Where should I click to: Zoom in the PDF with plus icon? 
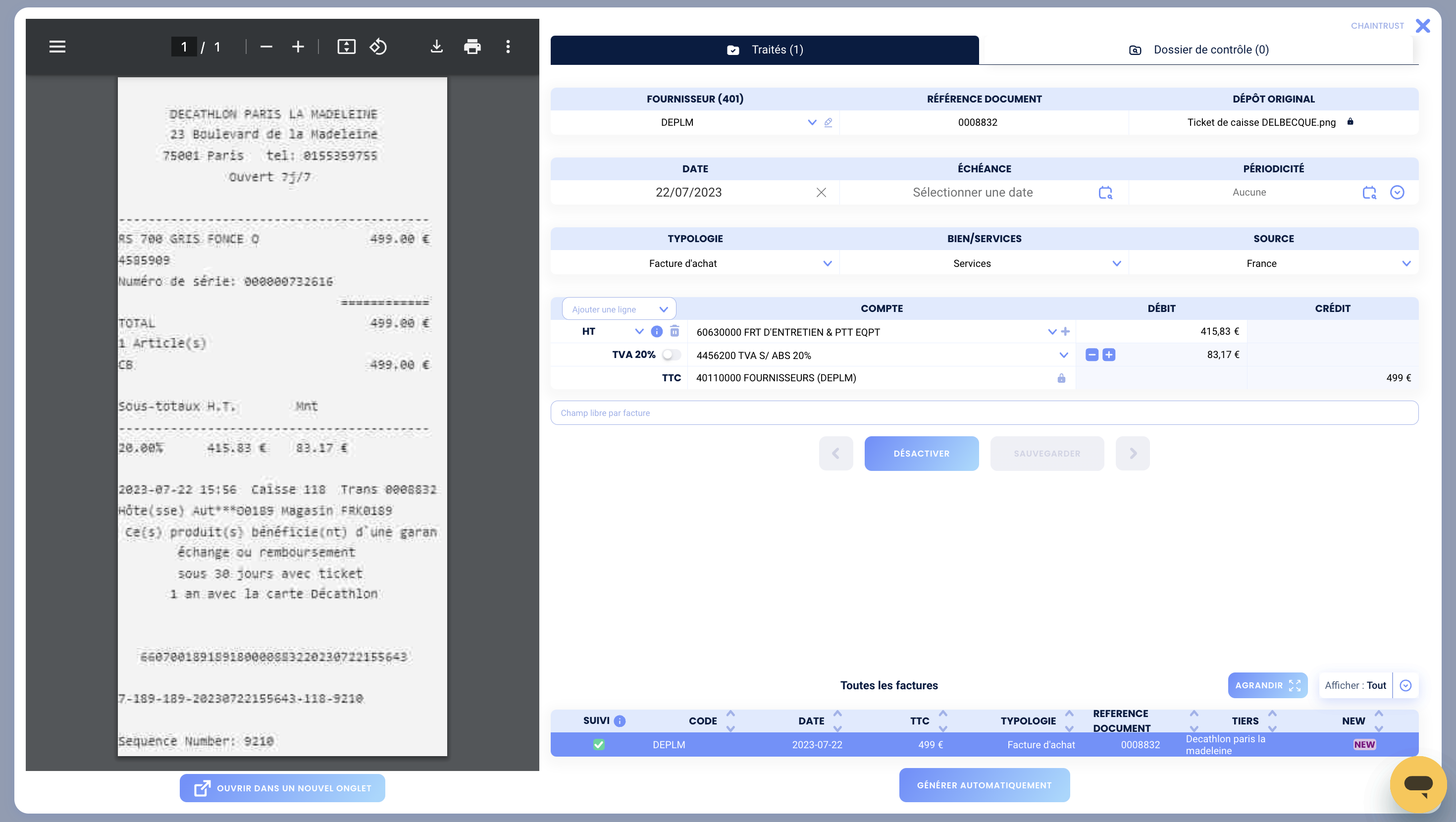coord(298,47)
